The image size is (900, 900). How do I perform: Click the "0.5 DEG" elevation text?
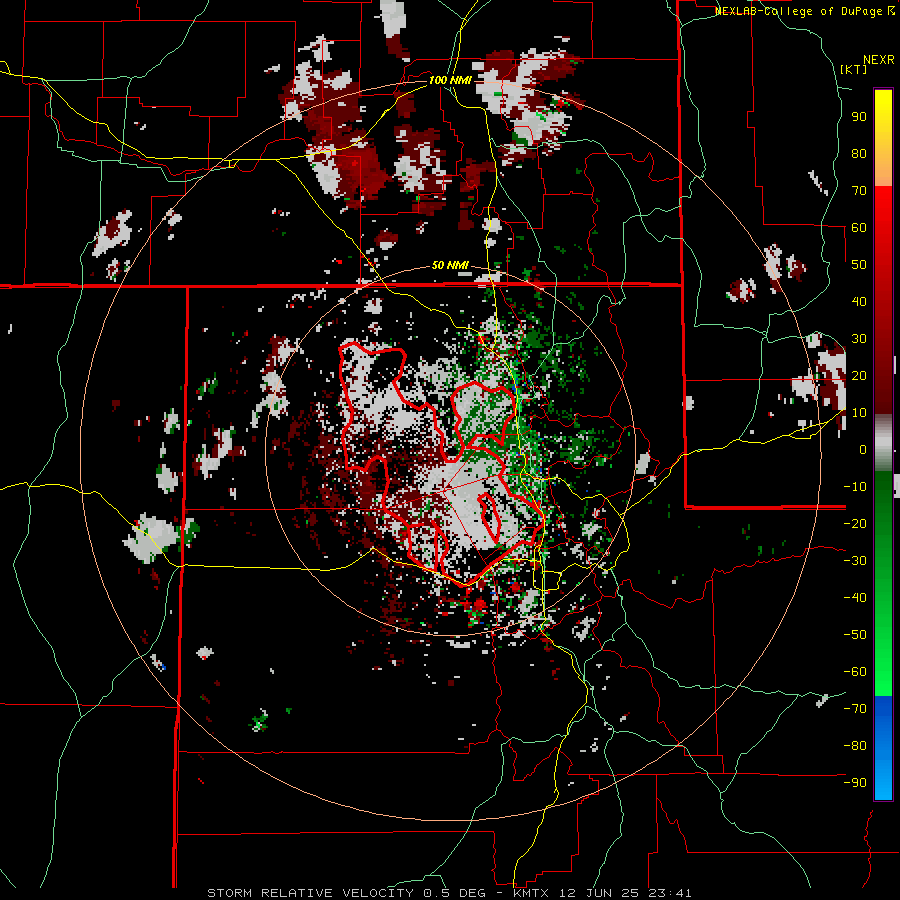[454, 893]
